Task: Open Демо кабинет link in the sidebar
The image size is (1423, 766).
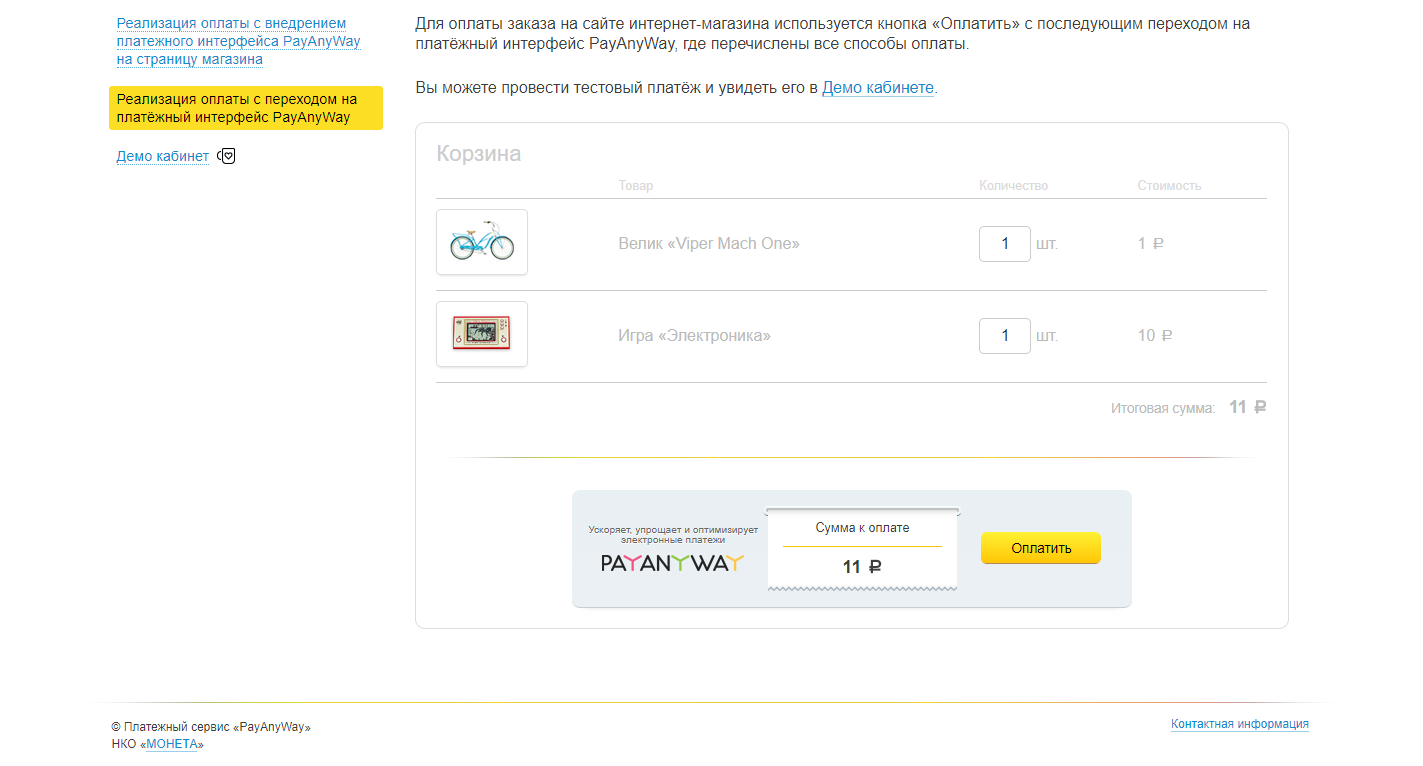Action: (x=163, y=156)
